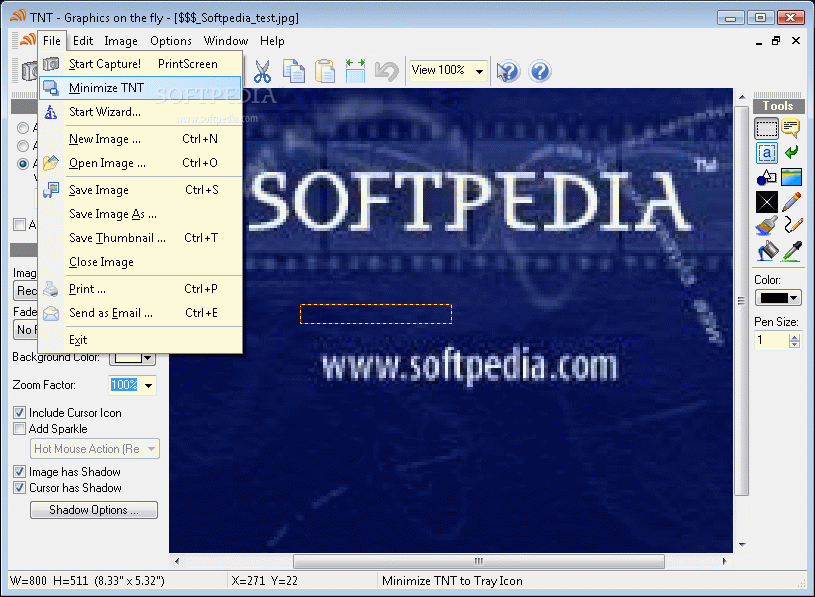Enable the Add Sparkle checkbox

pyautogui.click(x=19, y=429)
